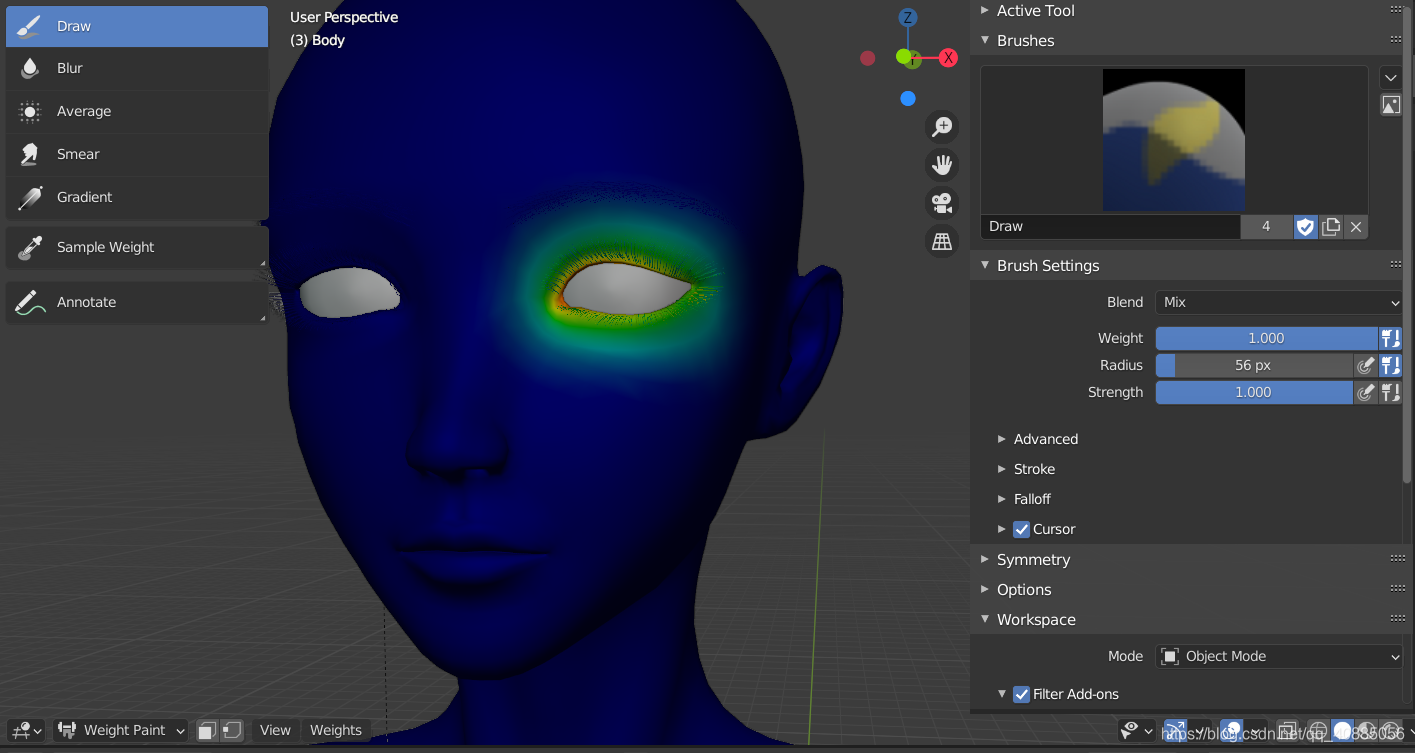
Task: Adjust the Strength slider
Action: 1254,393
